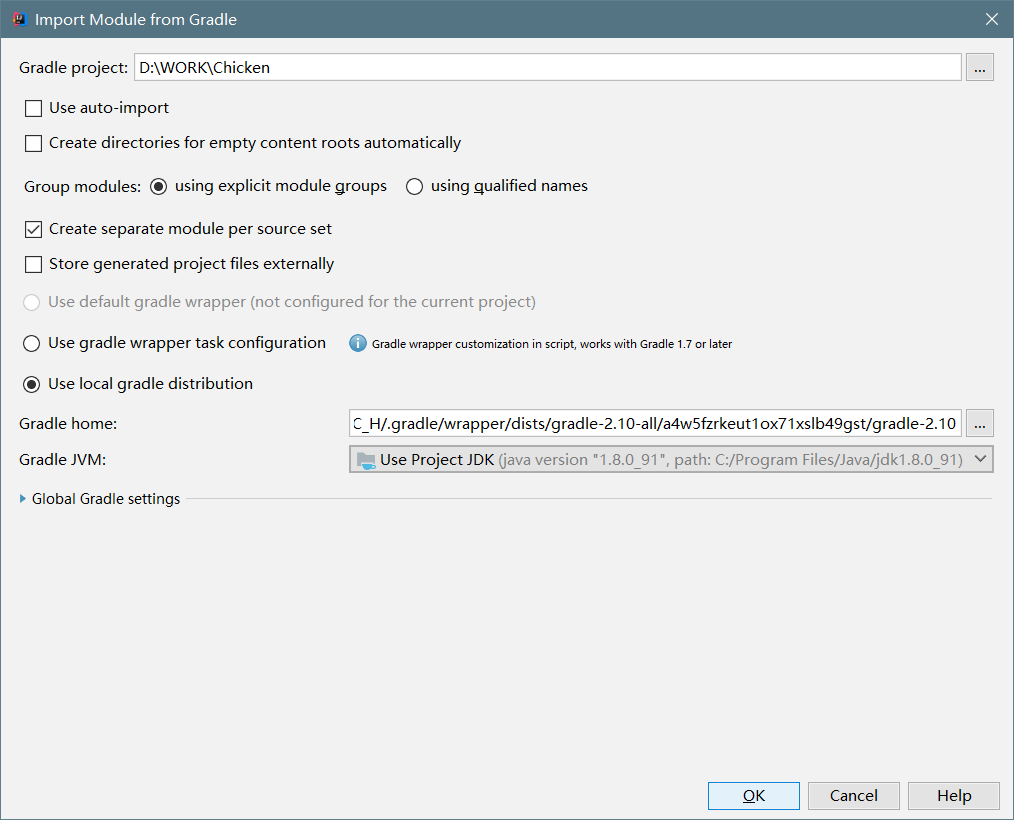
Task: Expand Global Gradle settings section
Action: point(23,499)
